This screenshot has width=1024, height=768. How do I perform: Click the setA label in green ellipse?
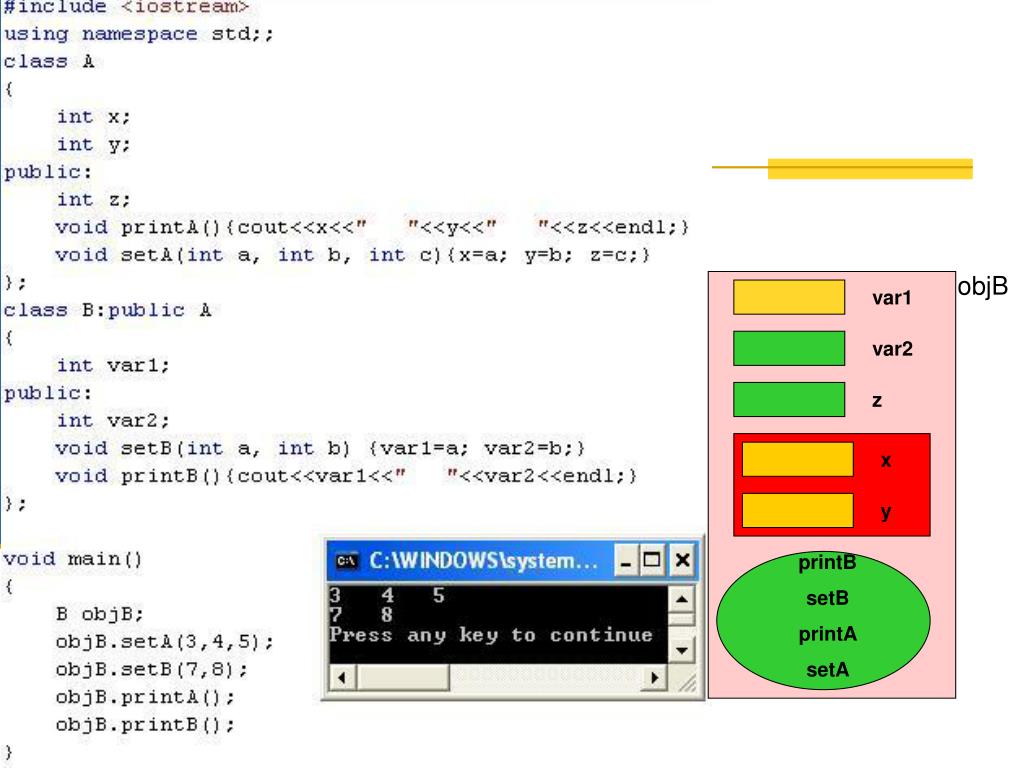pyautogui.click(x=827, y=669)
